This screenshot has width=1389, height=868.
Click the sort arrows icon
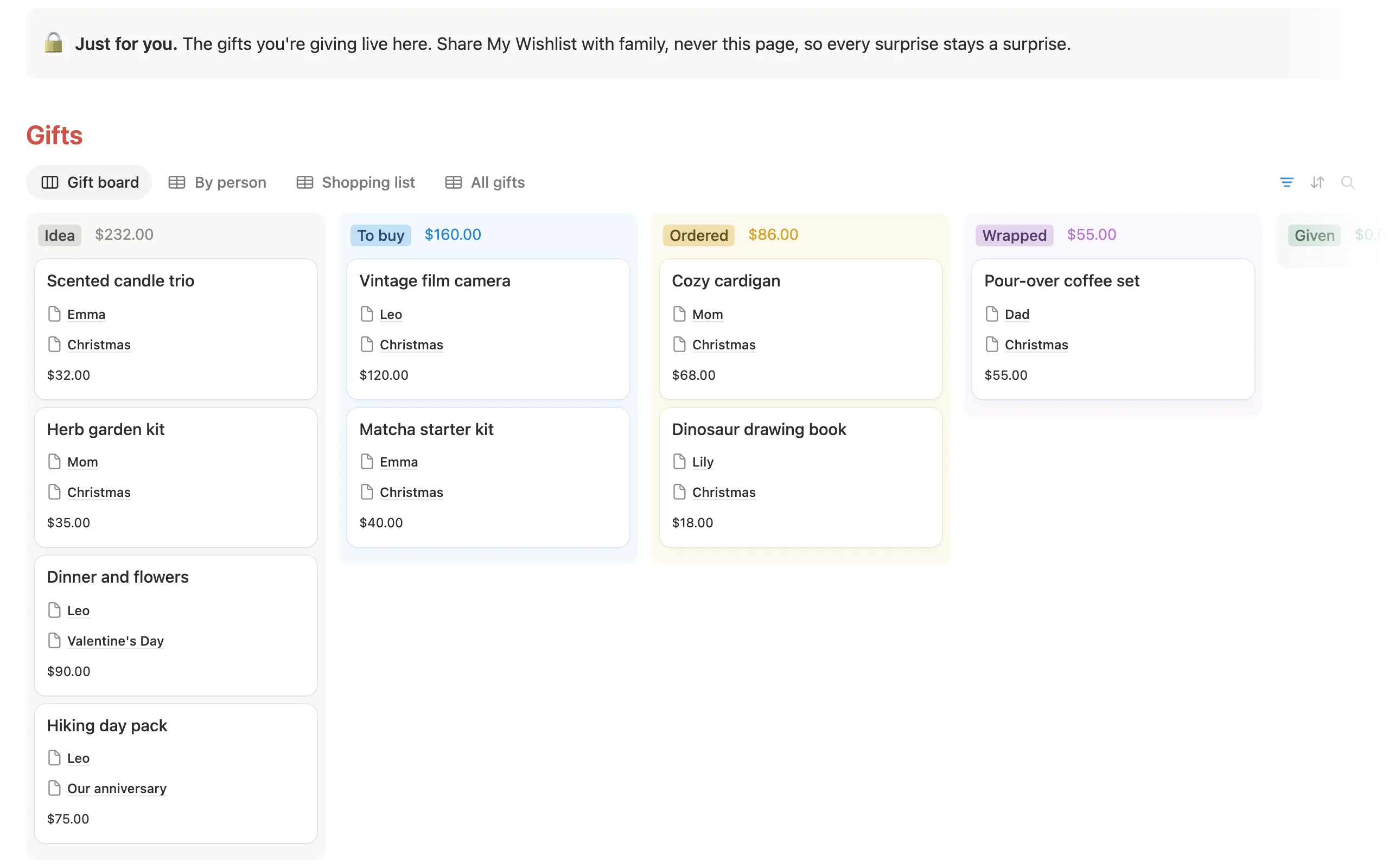click(x=1317, y=183)
